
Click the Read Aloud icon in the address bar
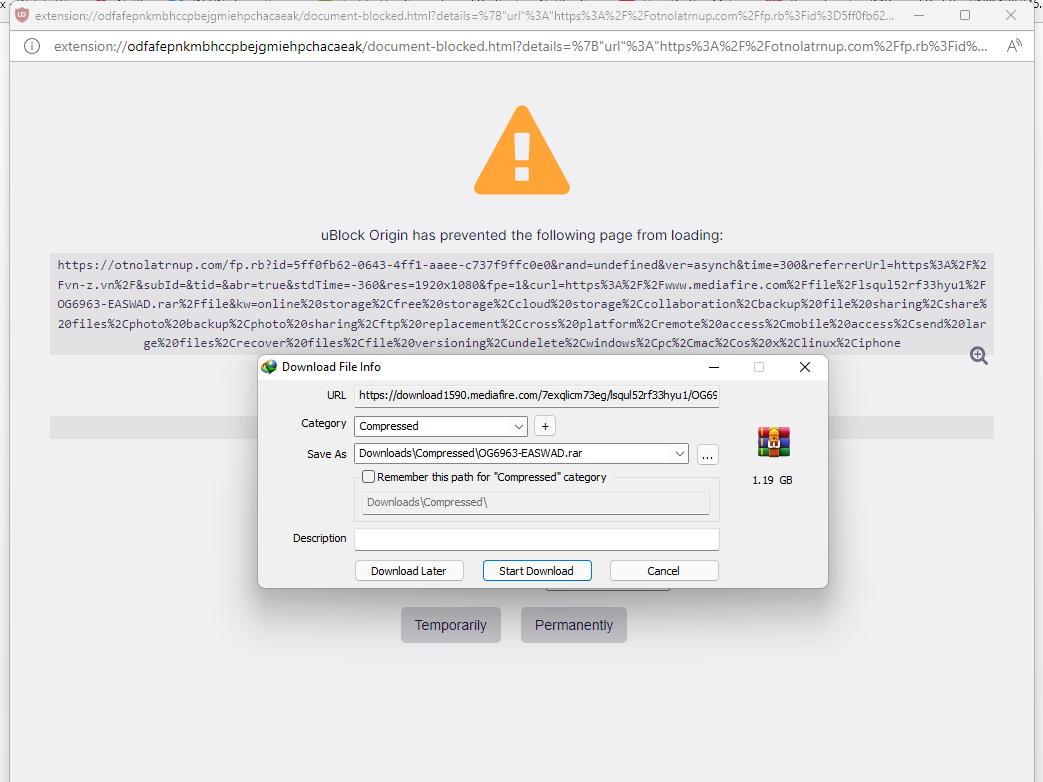tap(1014, 46)
